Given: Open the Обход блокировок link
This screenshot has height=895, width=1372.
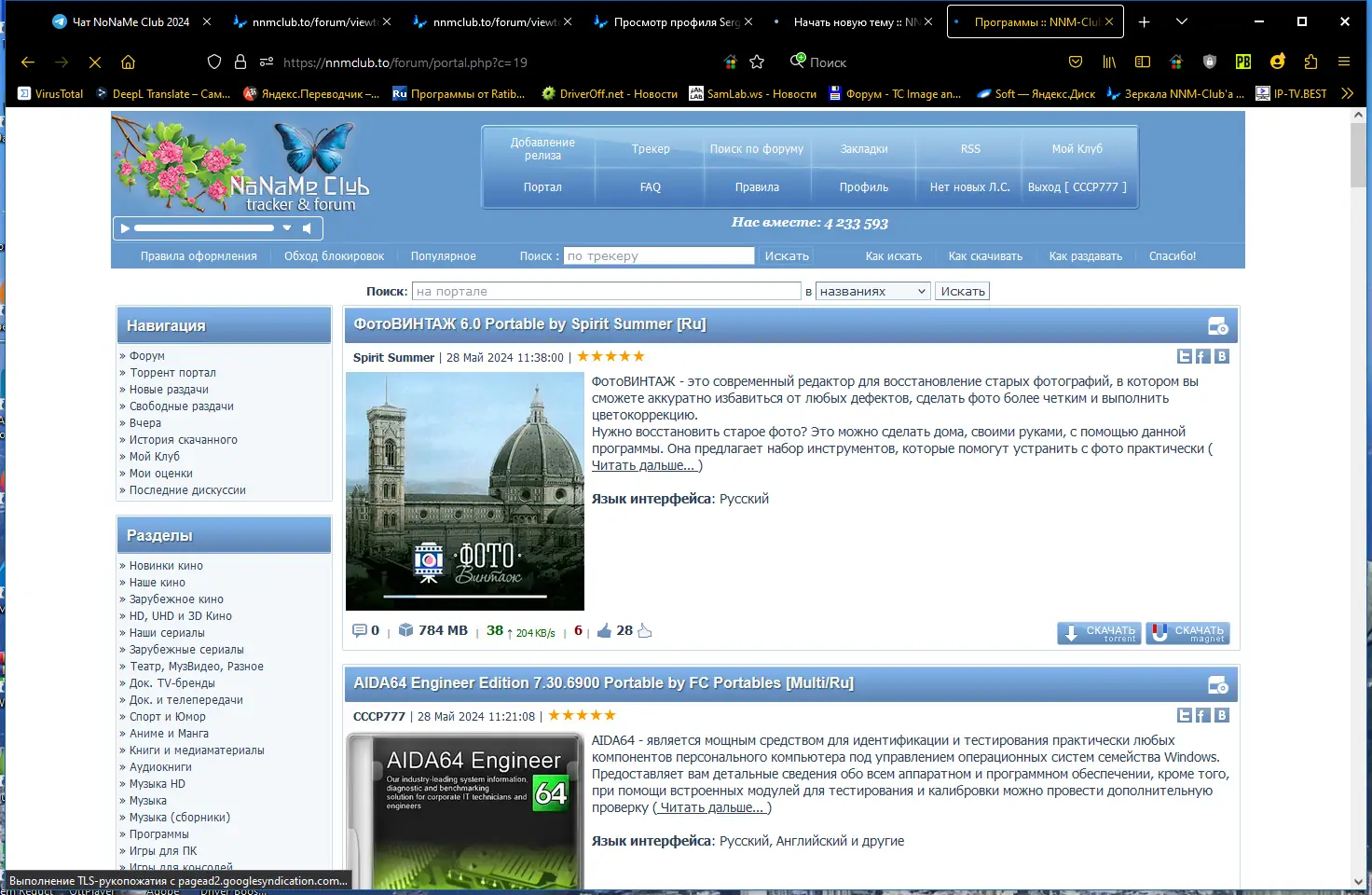Looking at the screenshot, I should [x=334, y=256].
